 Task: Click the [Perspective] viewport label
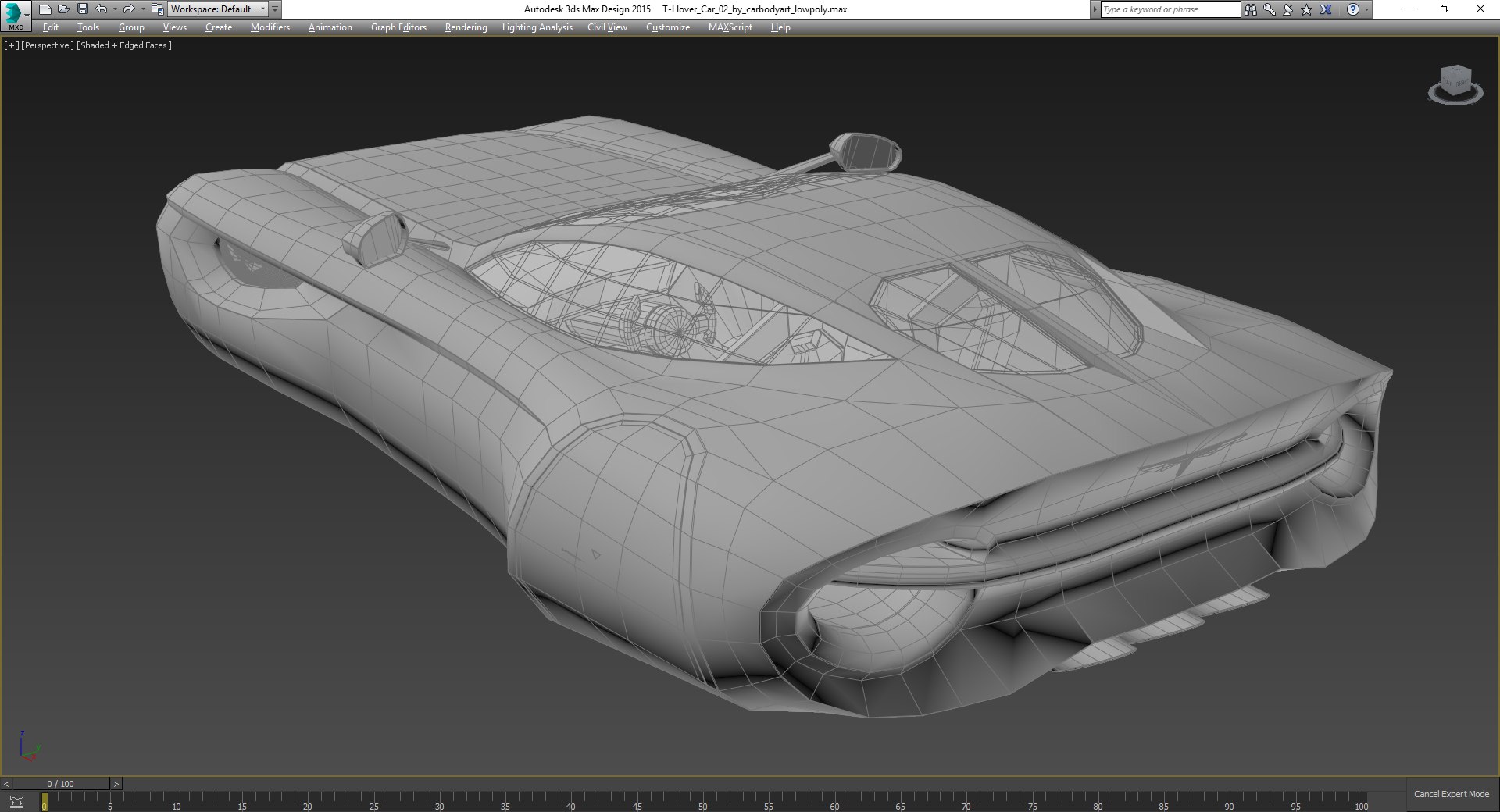[x=48, y=45]
